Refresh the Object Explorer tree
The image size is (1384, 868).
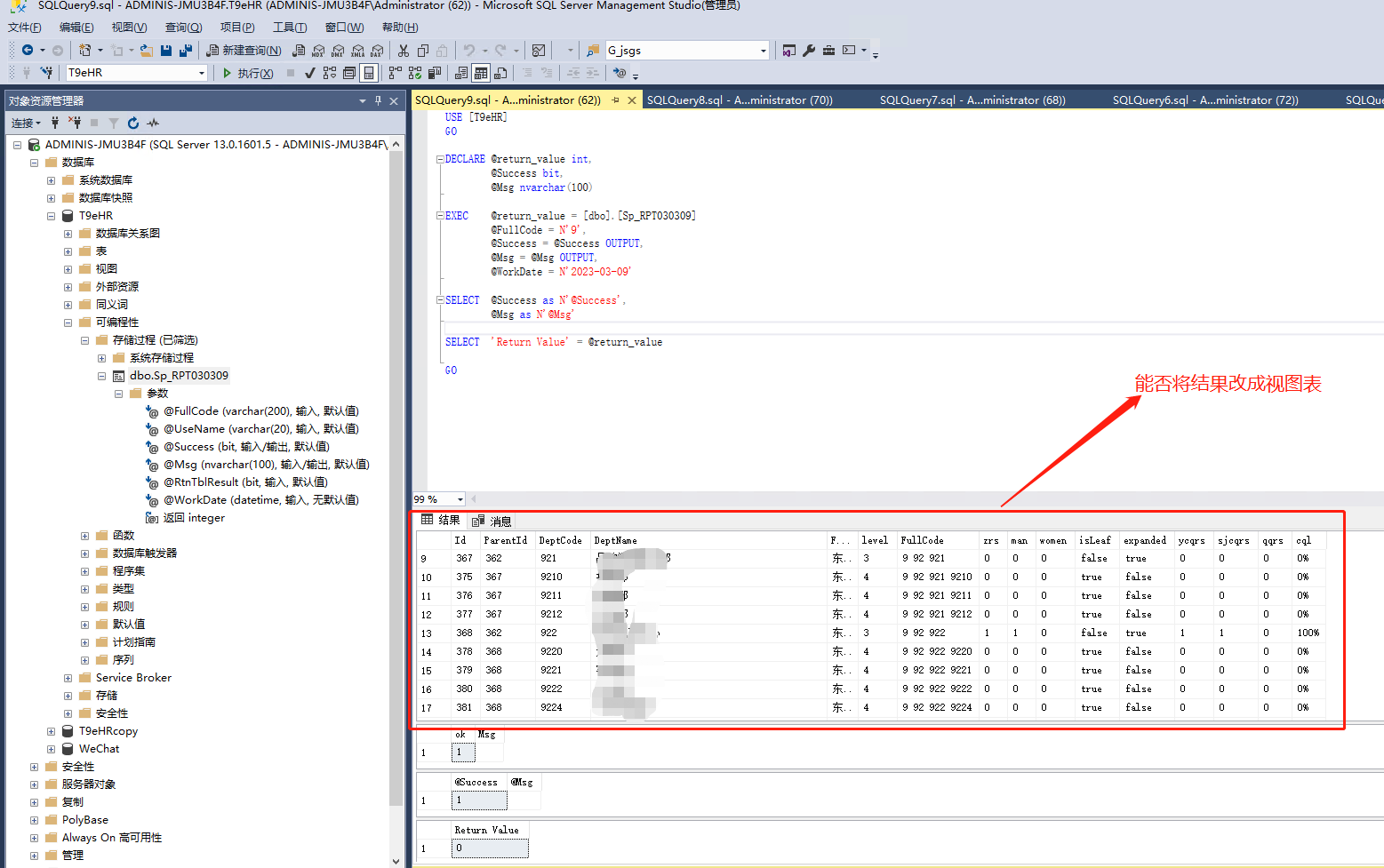pos(133,123)
